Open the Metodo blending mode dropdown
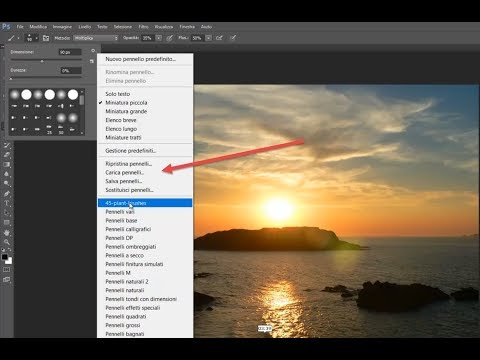 point(96,38)
